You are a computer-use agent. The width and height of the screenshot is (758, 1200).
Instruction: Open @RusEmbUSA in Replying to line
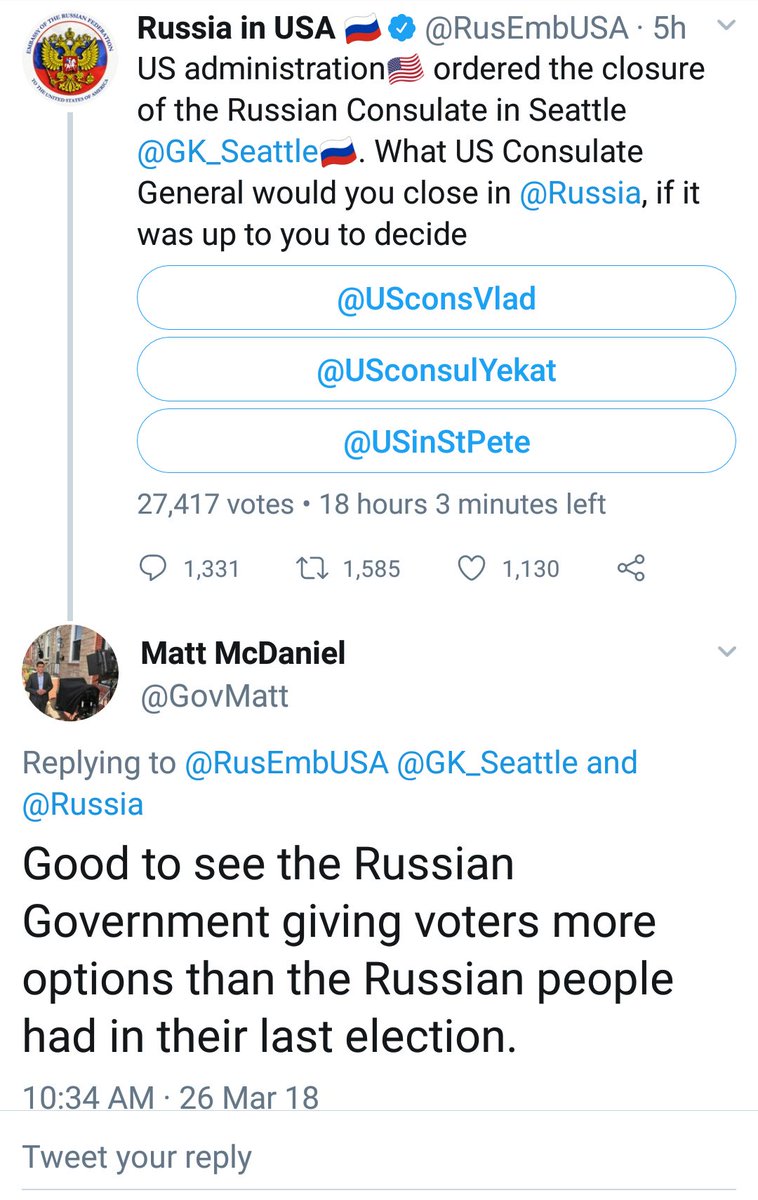pos(286,763)
